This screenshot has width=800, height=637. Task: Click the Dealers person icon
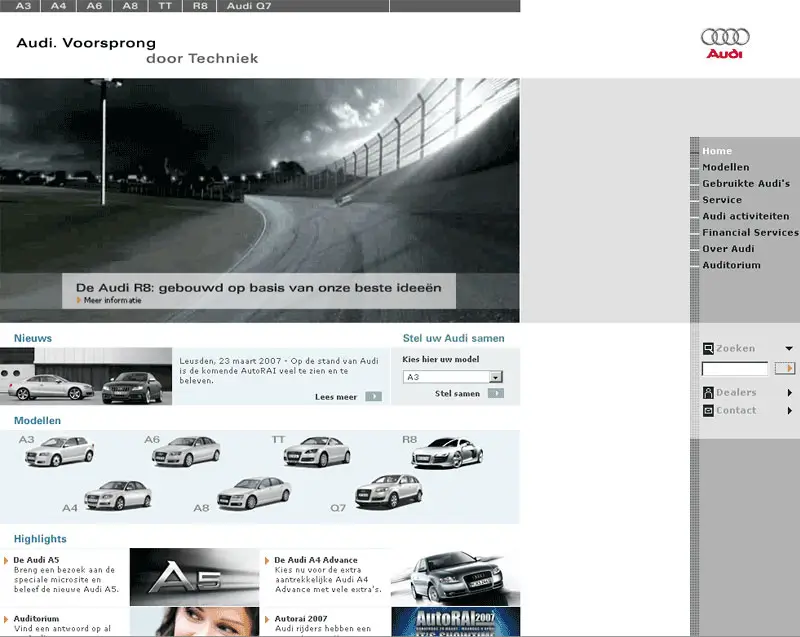pos(708,392)
